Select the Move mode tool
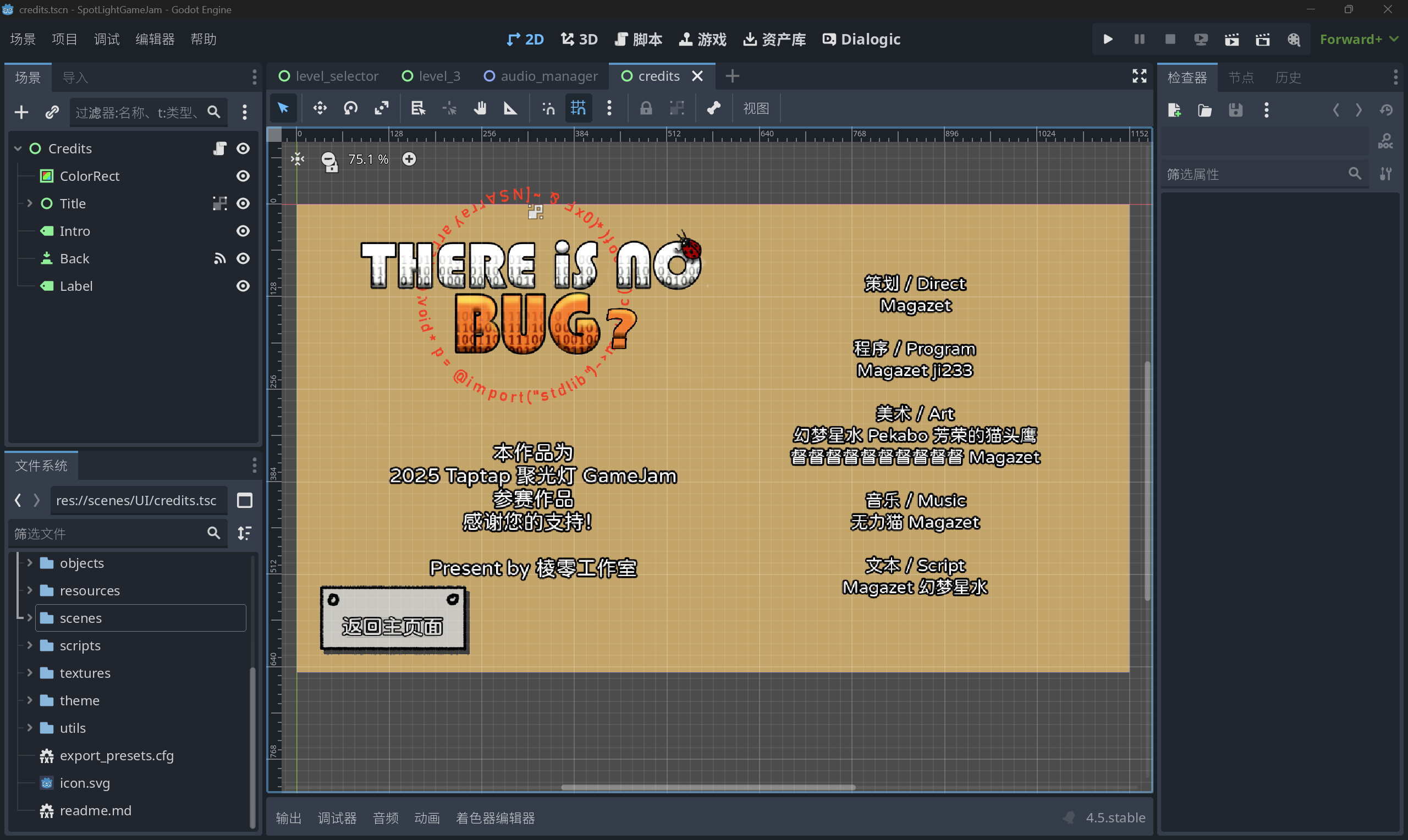The image size is (1408, 840). pos(320,108)
